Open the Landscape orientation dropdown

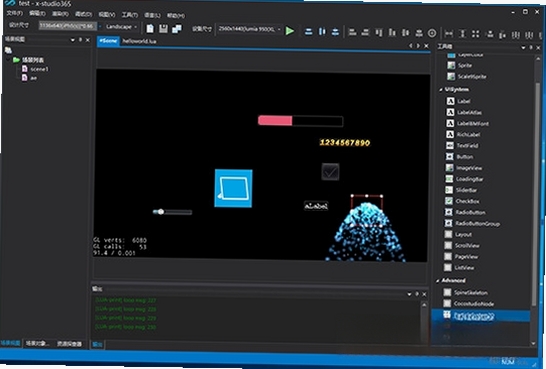point(122,27)
